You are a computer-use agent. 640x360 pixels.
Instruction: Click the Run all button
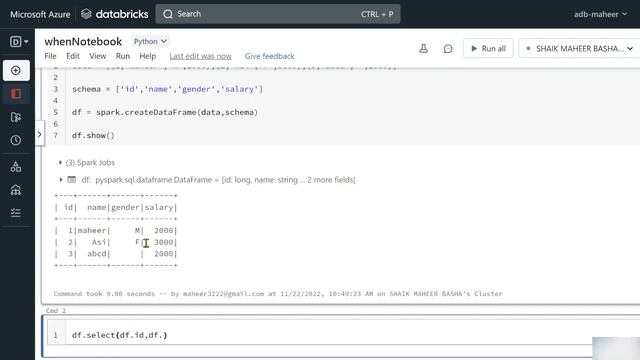(488, 49)
